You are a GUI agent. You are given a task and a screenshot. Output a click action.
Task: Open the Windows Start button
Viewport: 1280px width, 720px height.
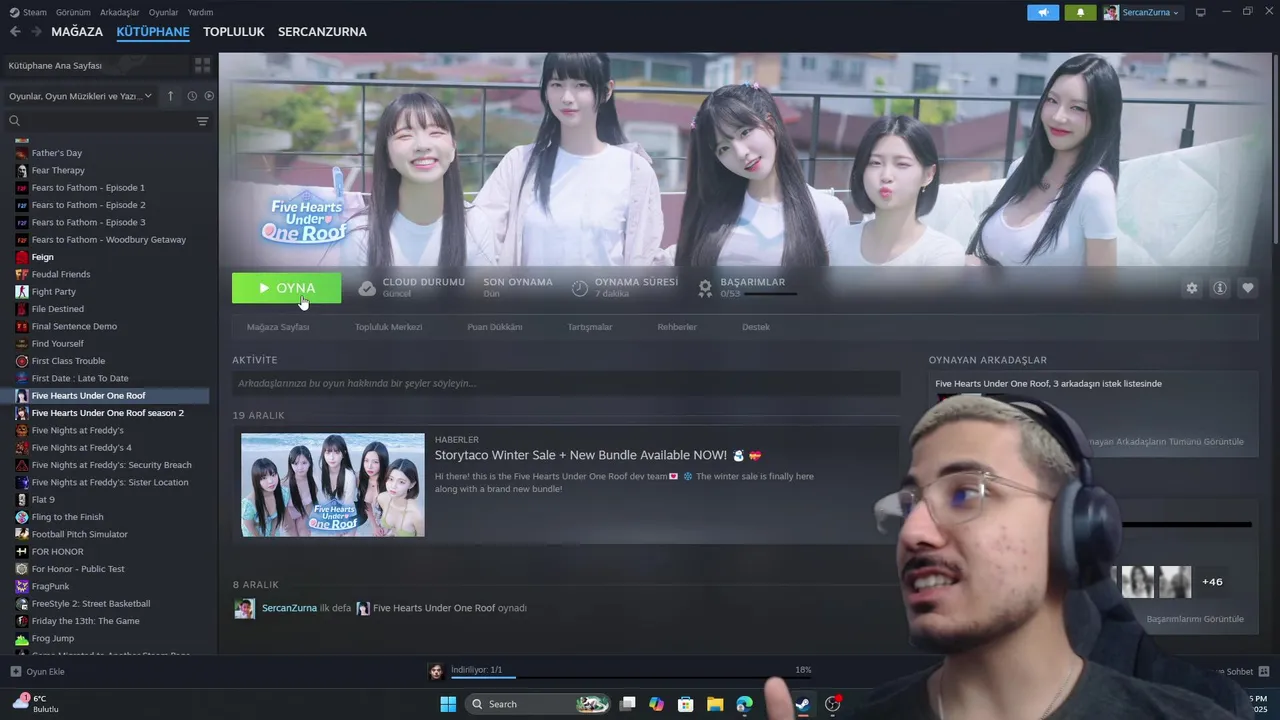click(448, 704)
